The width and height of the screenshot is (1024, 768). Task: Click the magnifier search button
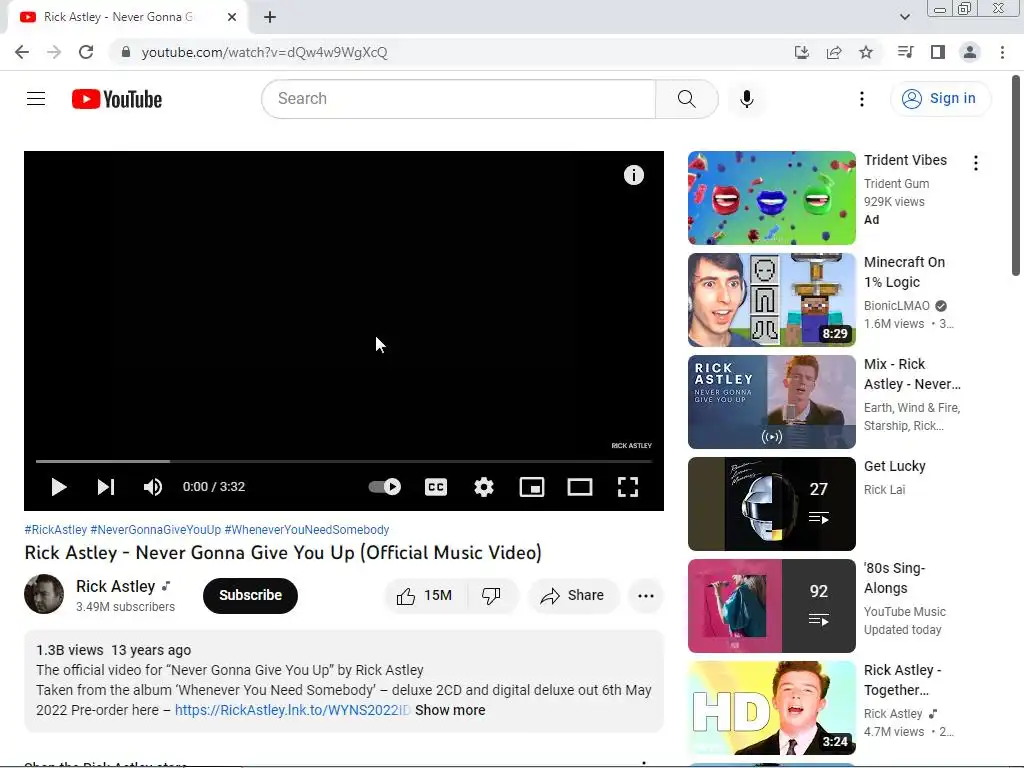click(x=686, y=99)
